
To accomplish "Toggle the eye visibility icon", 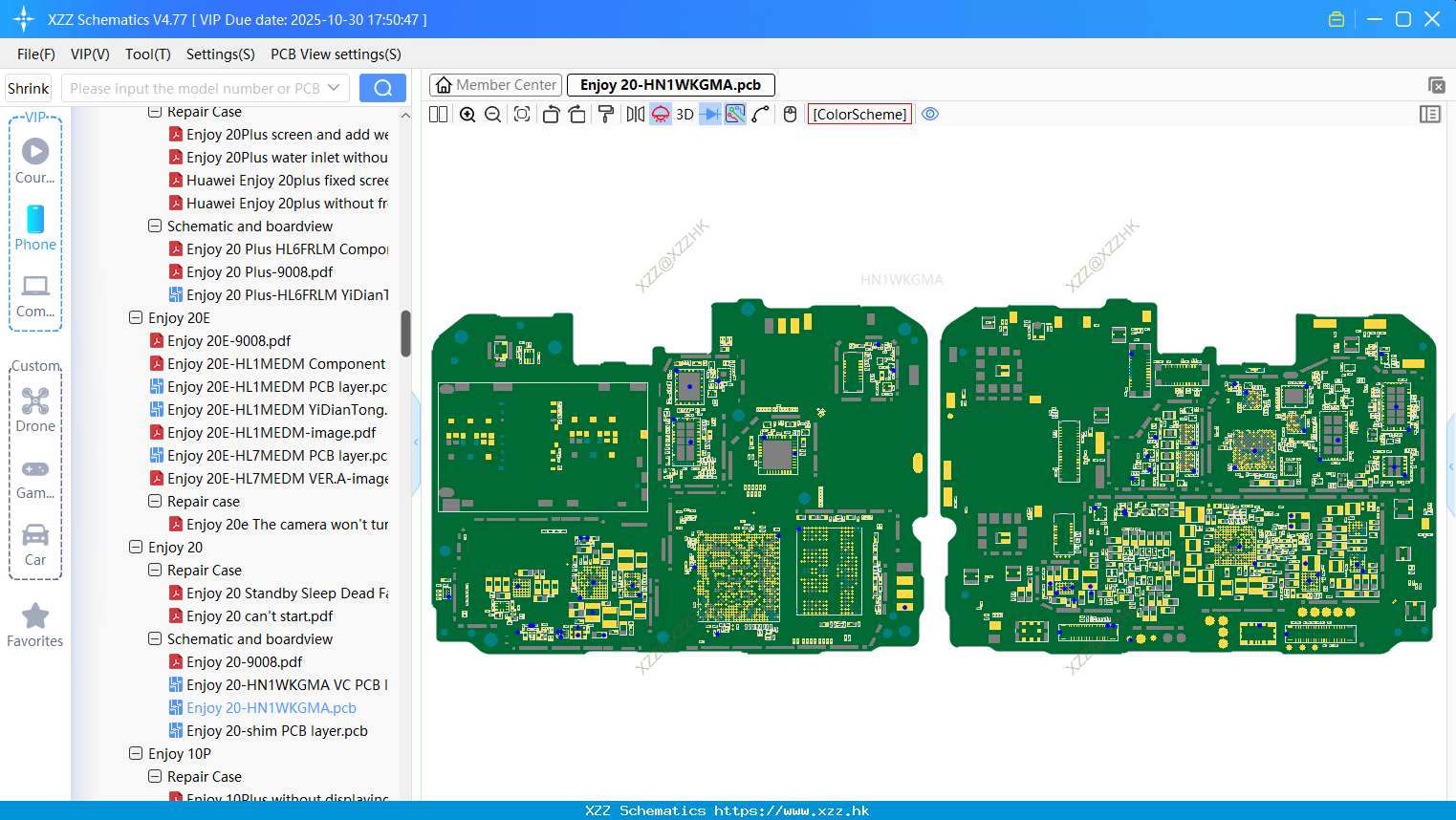I will pyautogui.click(x=930, y=115).
